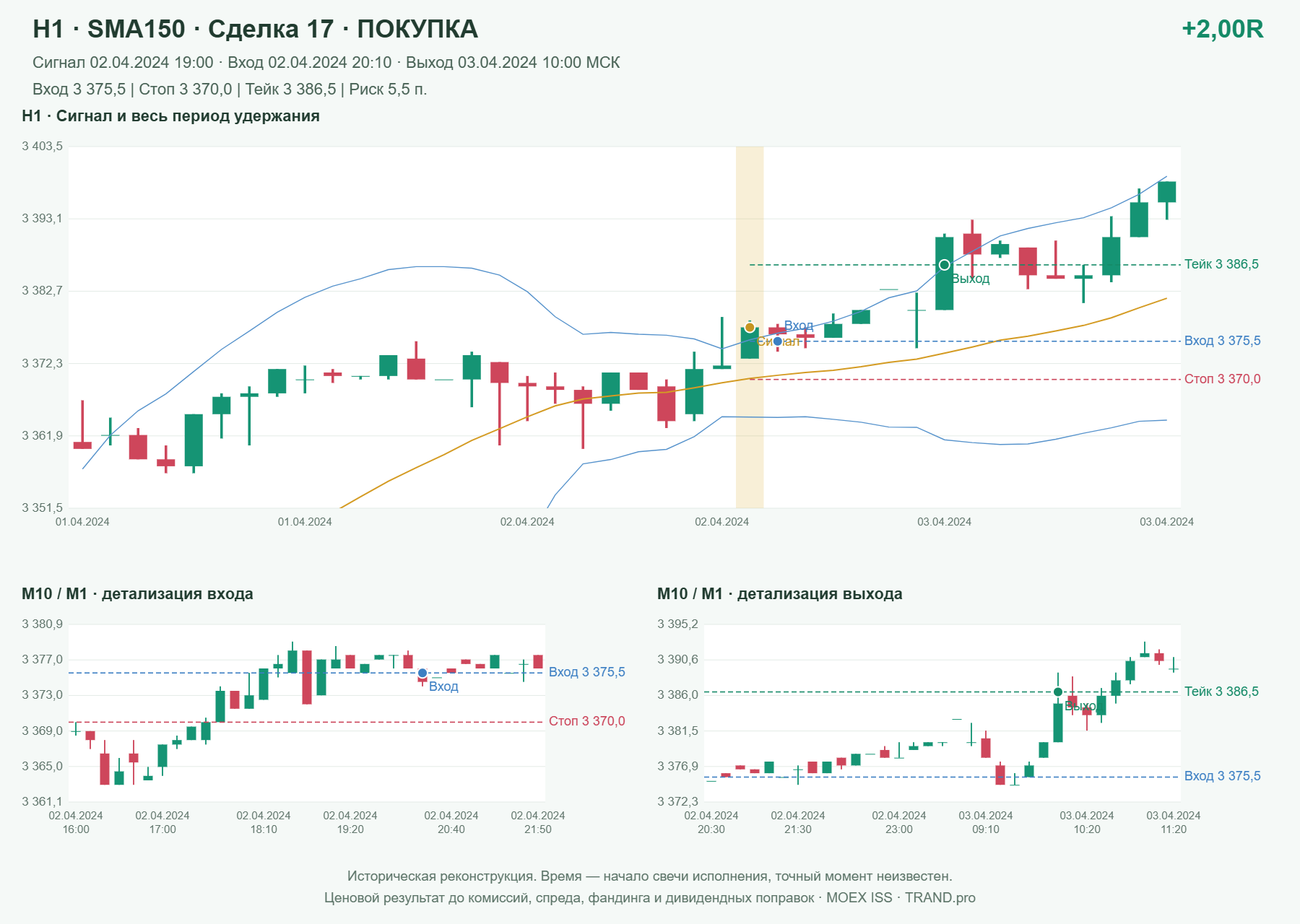This screenshot has height=924, width=1300.
Task: Click the '03.04.2024 10:20' axis label in exit chart
Action: tap(1087, 822)
